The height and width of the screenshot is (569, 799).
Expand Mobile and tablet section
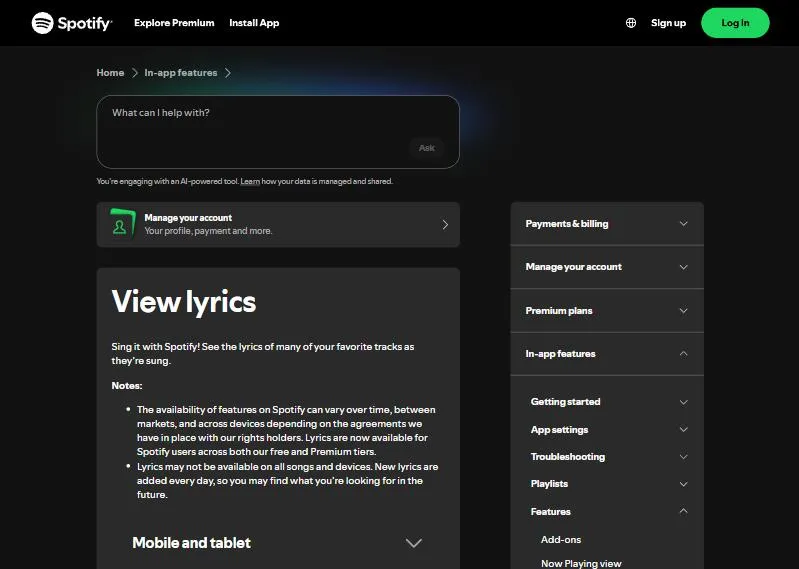278,543
